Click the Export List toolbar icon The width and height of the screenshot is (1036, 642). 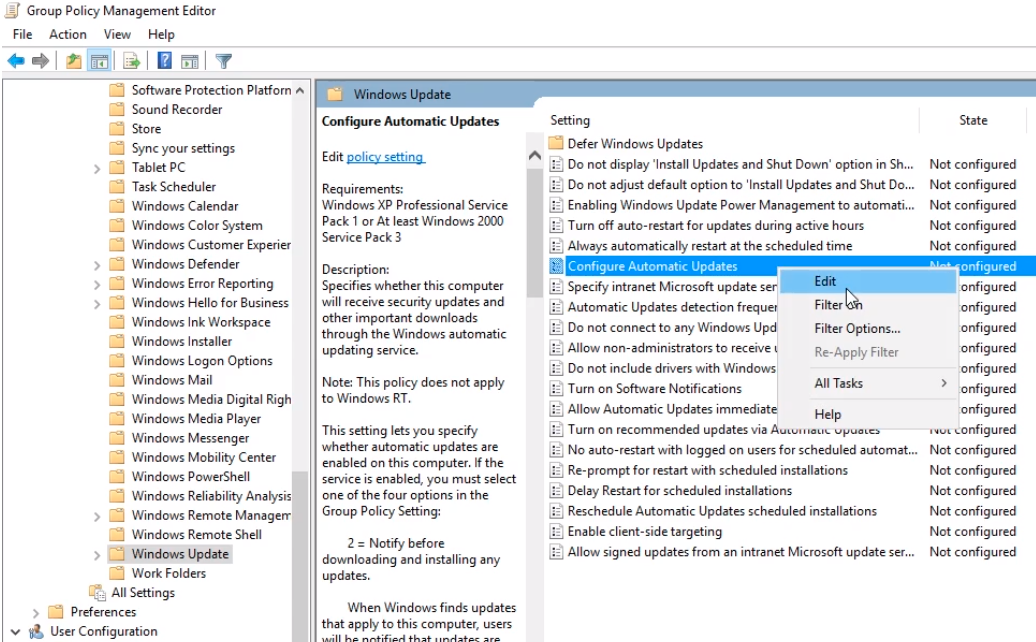[131, 61]
